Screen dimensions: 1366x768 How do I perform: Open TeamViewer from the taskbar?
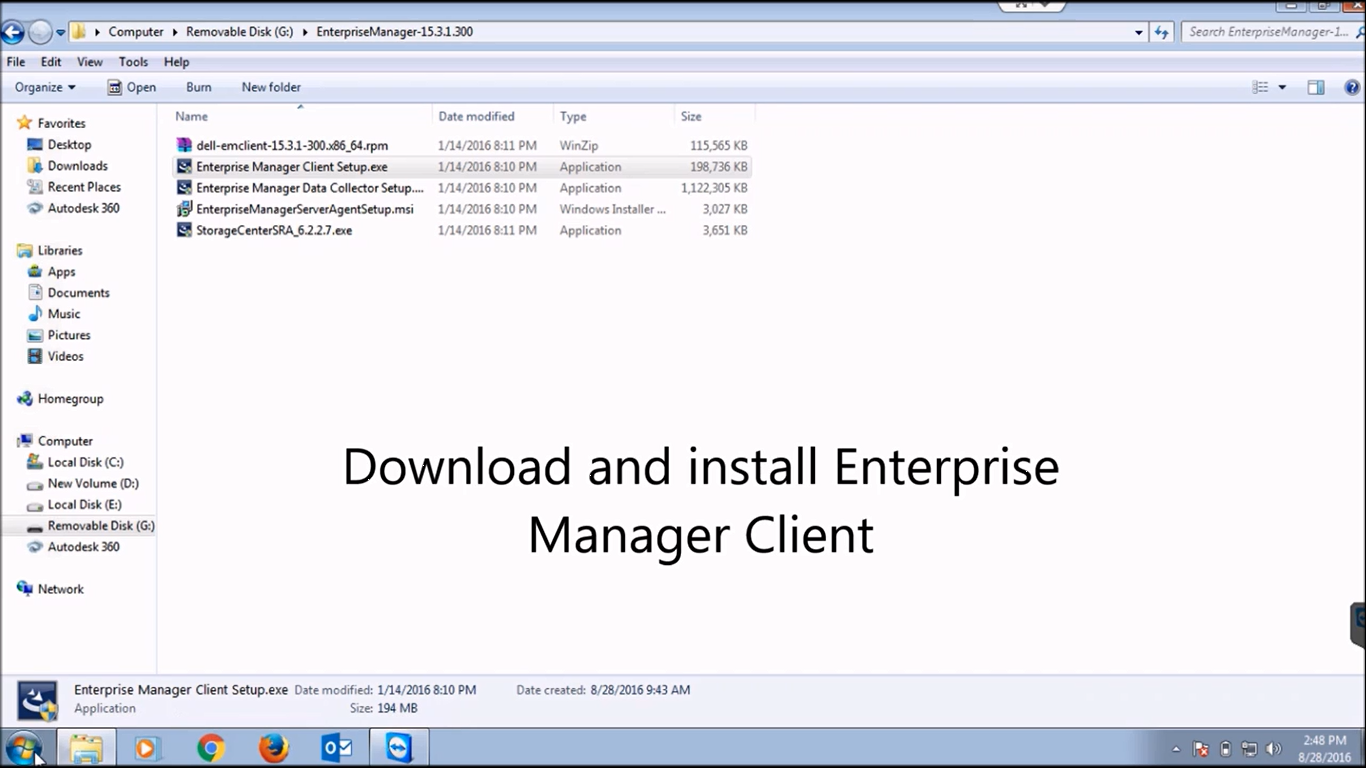pyautogui.click(x=398, y=748)
